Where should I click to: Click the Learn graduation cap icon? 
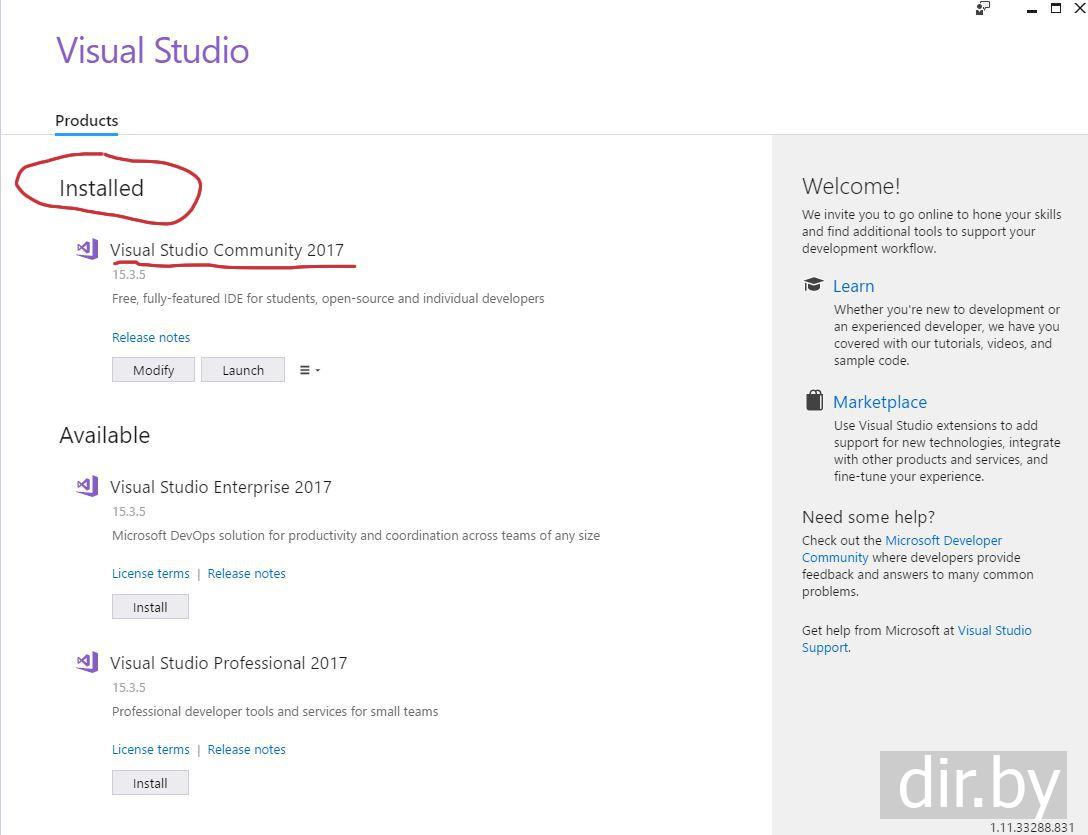pyautogui.click(x=813, y=285)
